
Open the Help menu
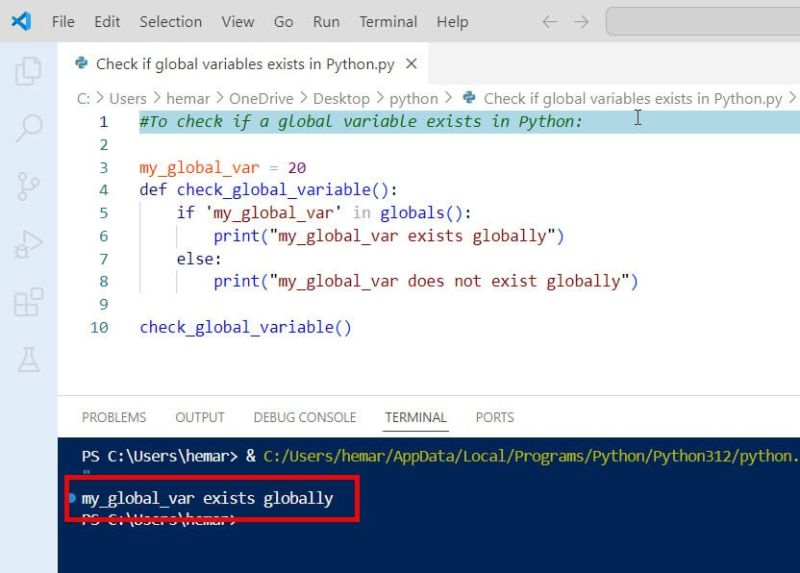tap(452, 22)
